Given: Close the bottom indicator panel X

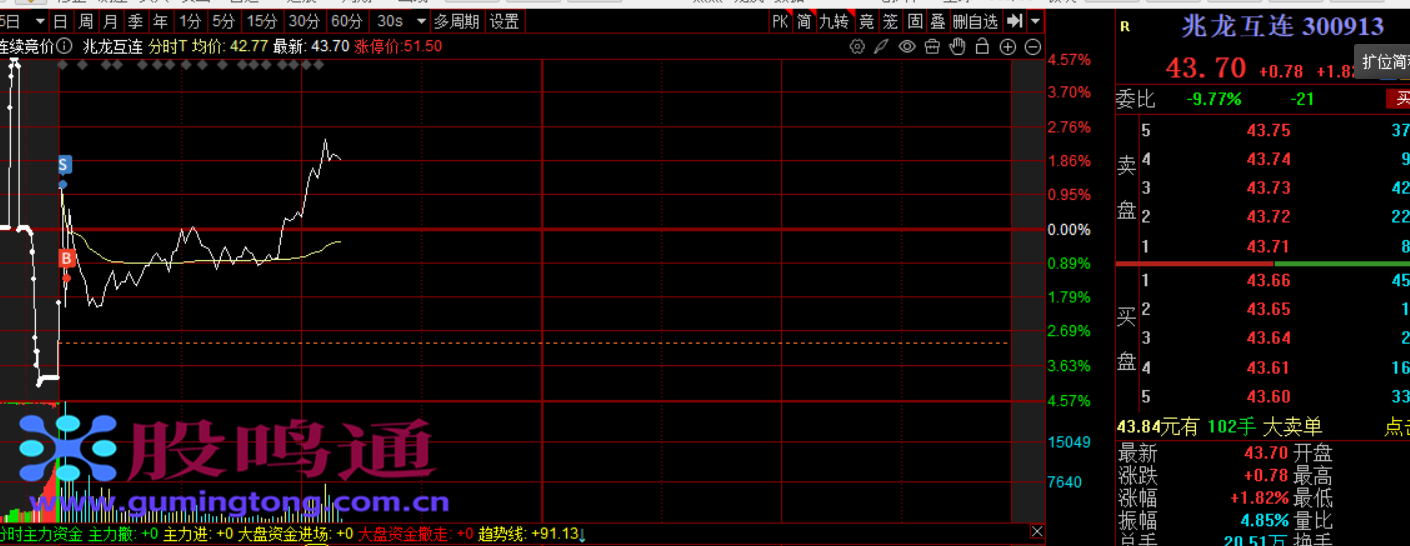Looking at the screenshot, I should pyautogui.click(x=1037, y=532).
